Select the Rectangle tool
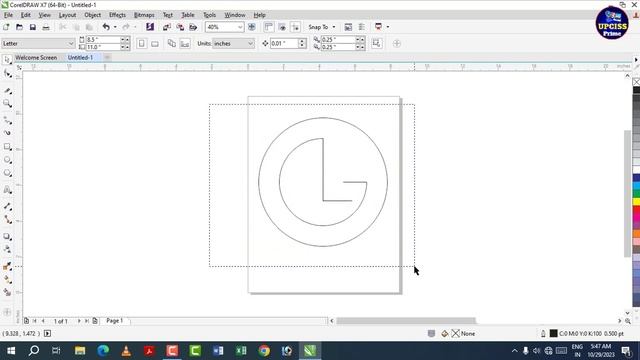This screenshot has width=640, height=360. pyautogui.click(x=7, y=147)
